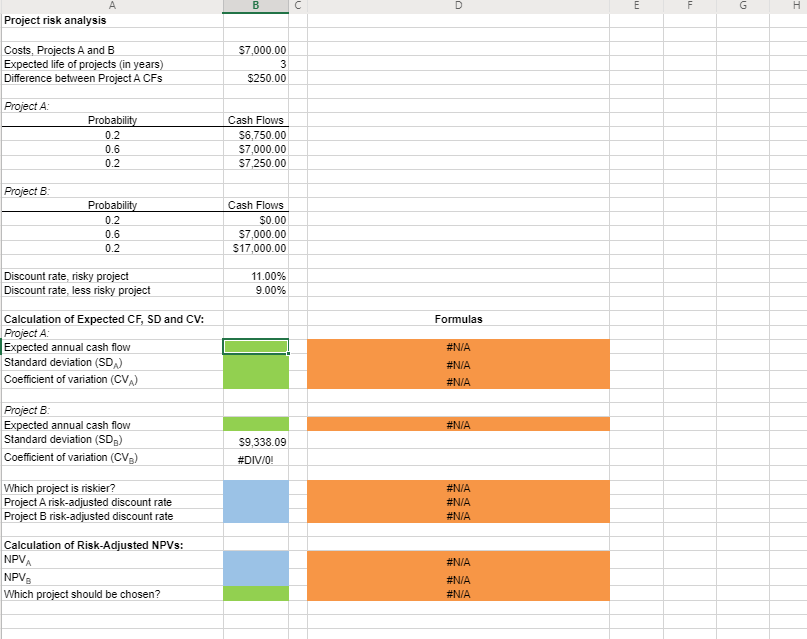The image size is (807, 639).
Task: Select column E header
Action: [637, 6]
